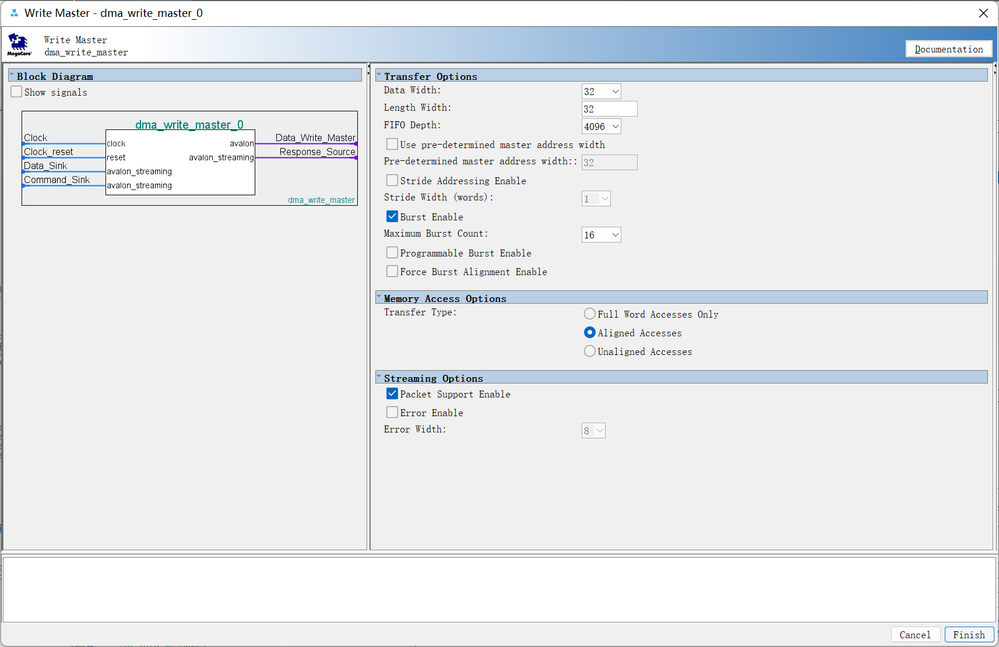Collapse the Streaming Options section
This screenshot has width=999, height=647.
point(379,378)
